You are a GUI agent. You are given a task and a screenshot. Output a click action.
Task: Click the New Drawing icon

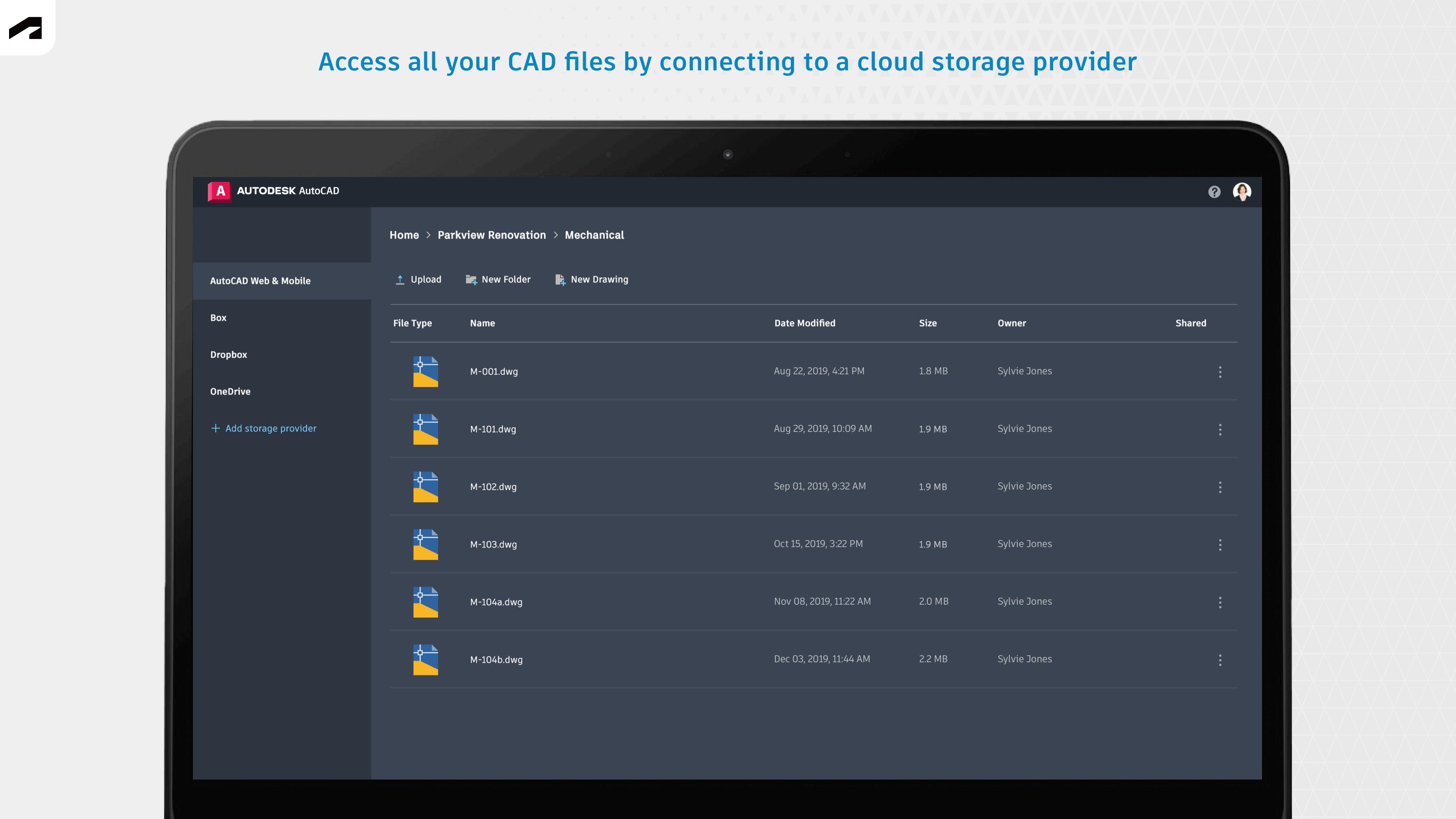560,279
